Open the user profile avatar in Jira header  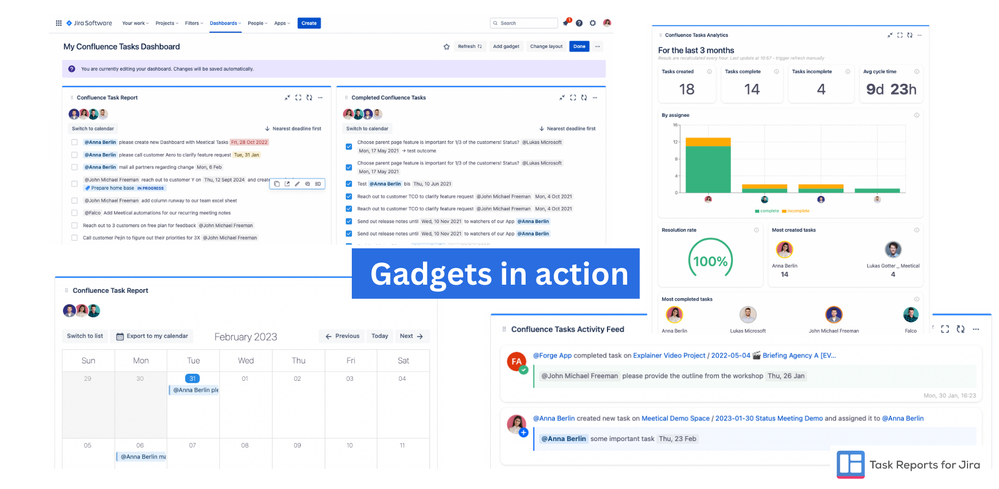point(607,23)
